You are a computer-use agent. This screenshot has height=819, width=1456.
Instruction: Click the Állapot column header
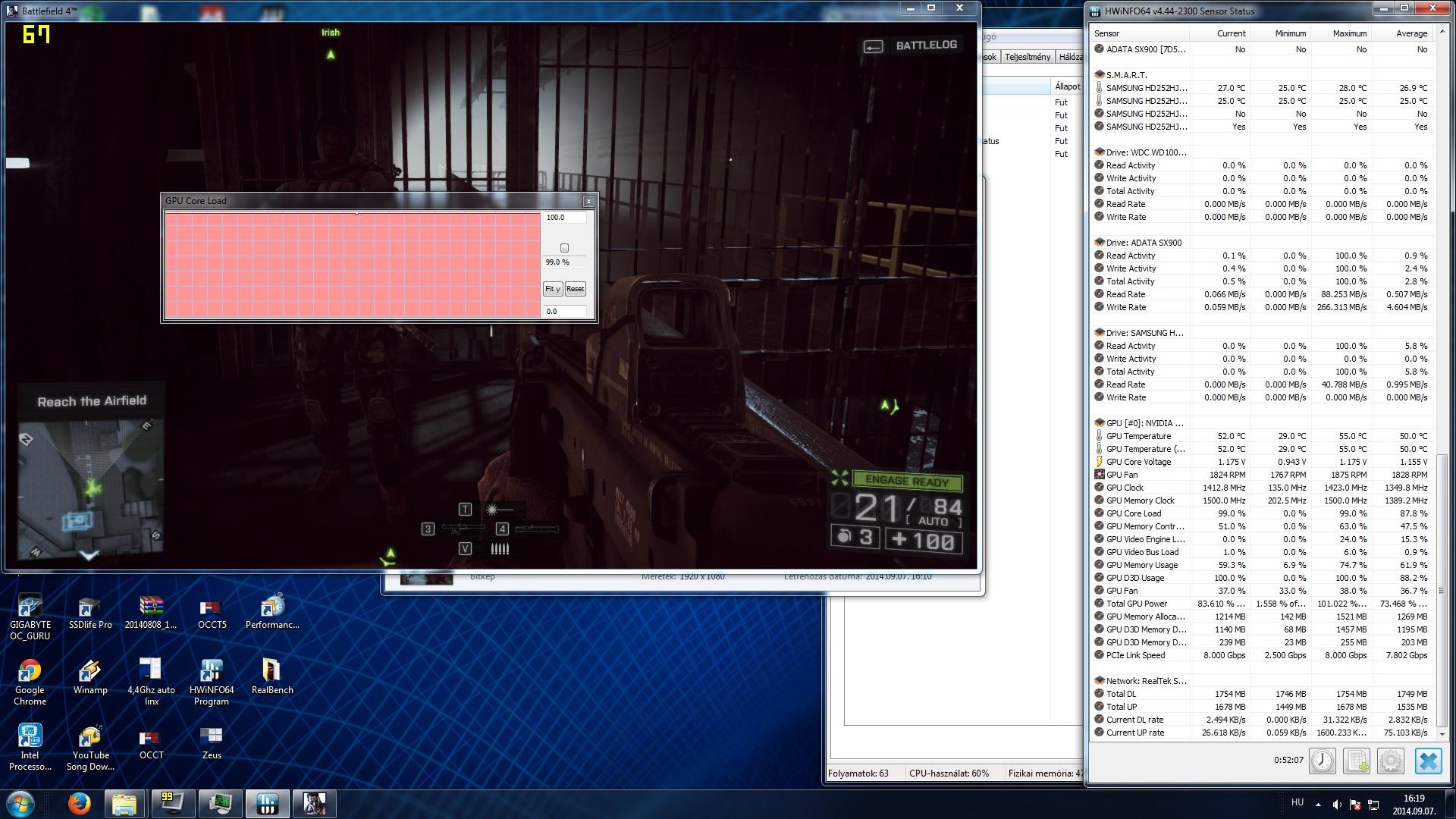click(1067, 86)
